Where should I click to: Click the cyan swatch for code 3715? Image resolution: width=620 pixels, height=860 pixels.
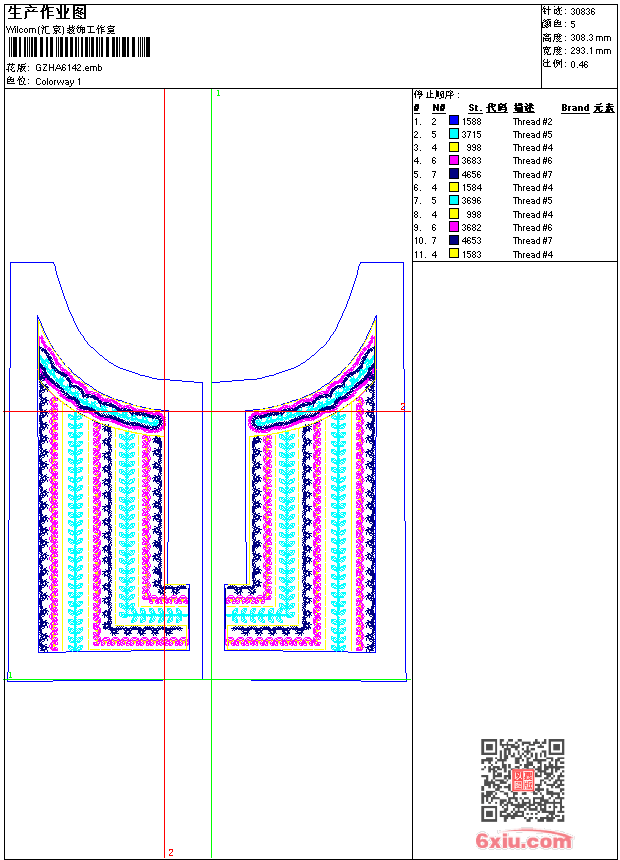pos(454,134)
